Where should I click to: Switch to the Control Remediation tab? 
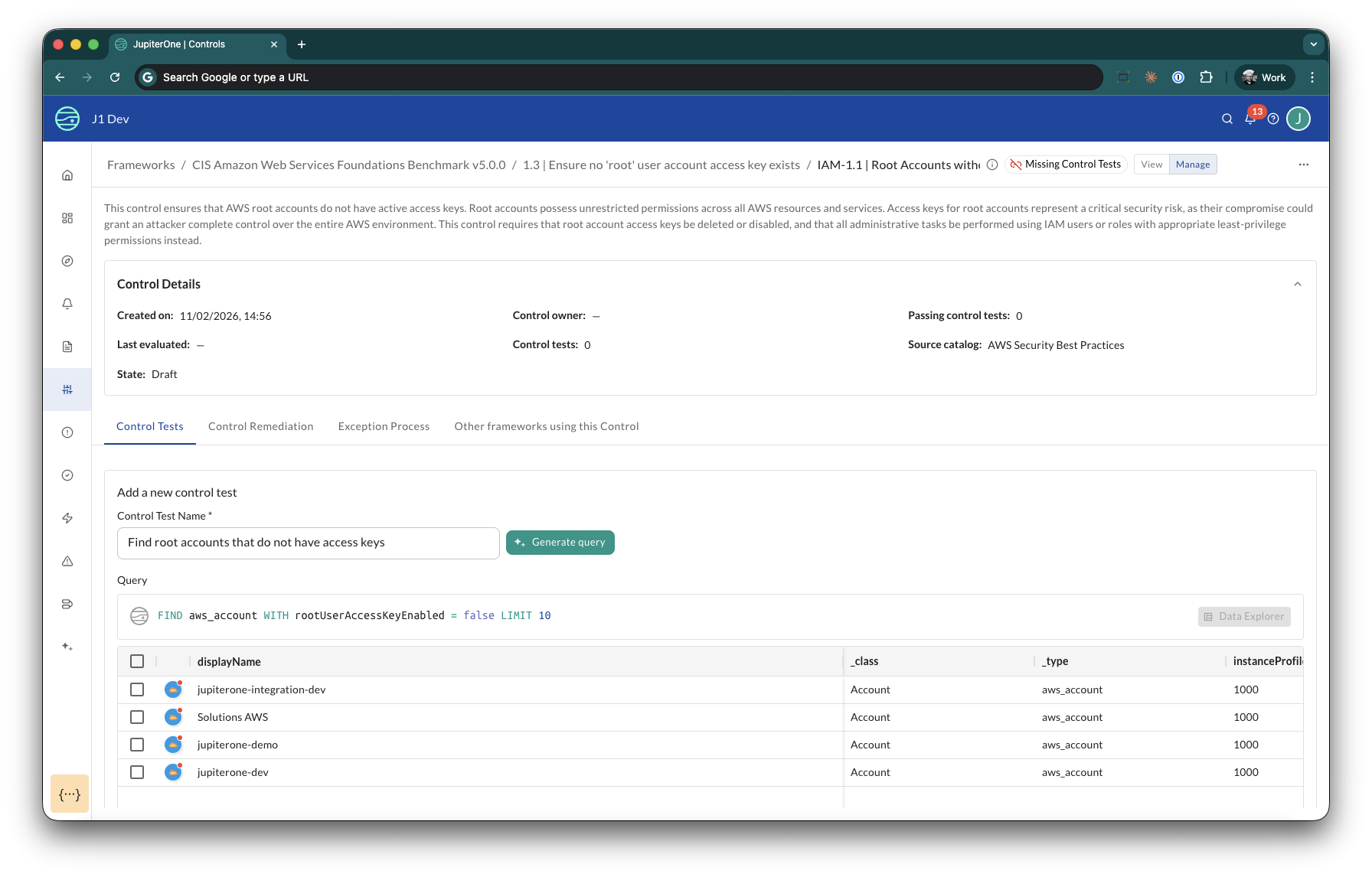tap(261, 426)
